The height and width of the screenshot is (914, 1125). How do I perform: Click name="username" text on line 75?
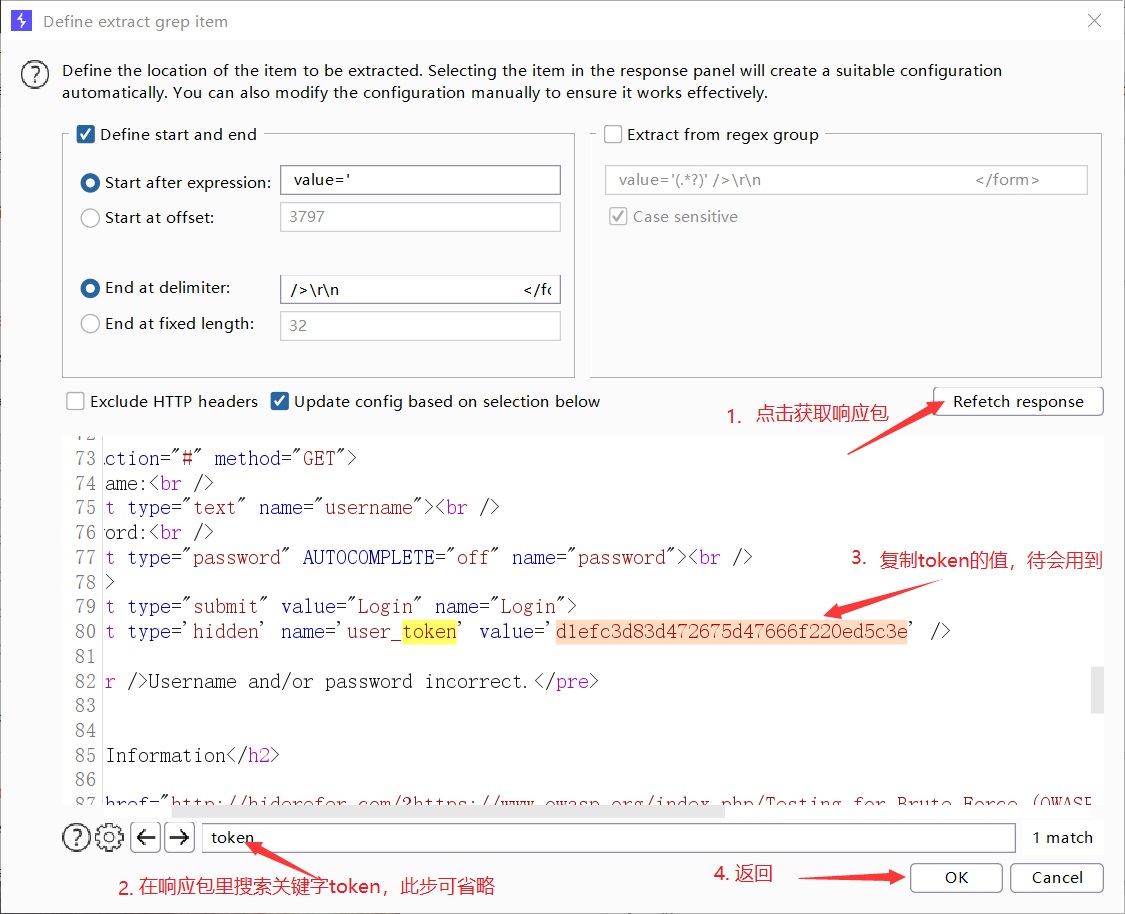[342, 508]
